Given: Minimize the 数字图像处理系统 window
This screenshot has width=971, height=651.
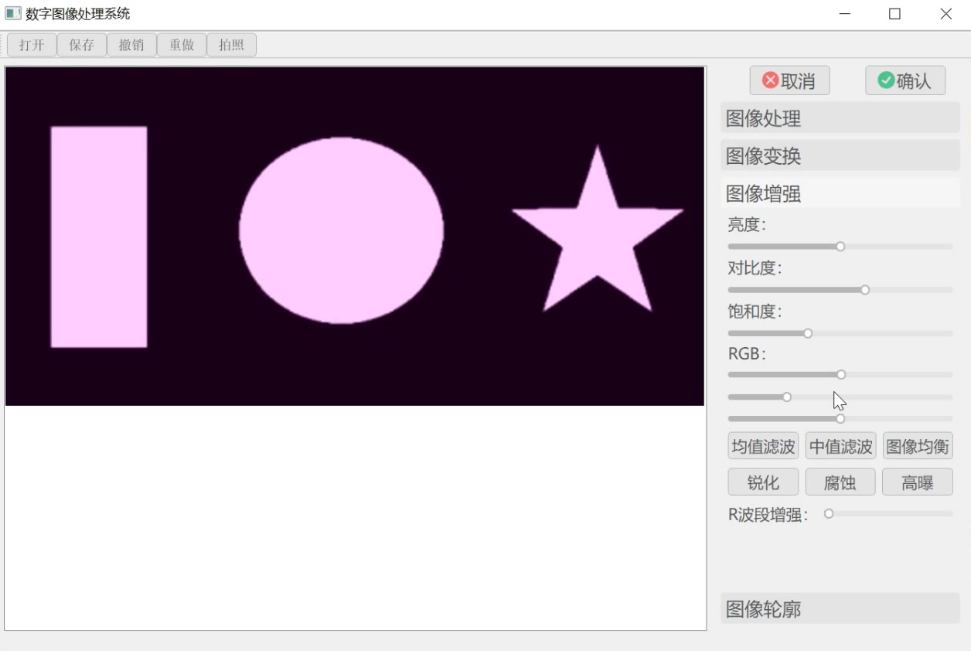Looking at the screenshot, I should tap(845, 14).
